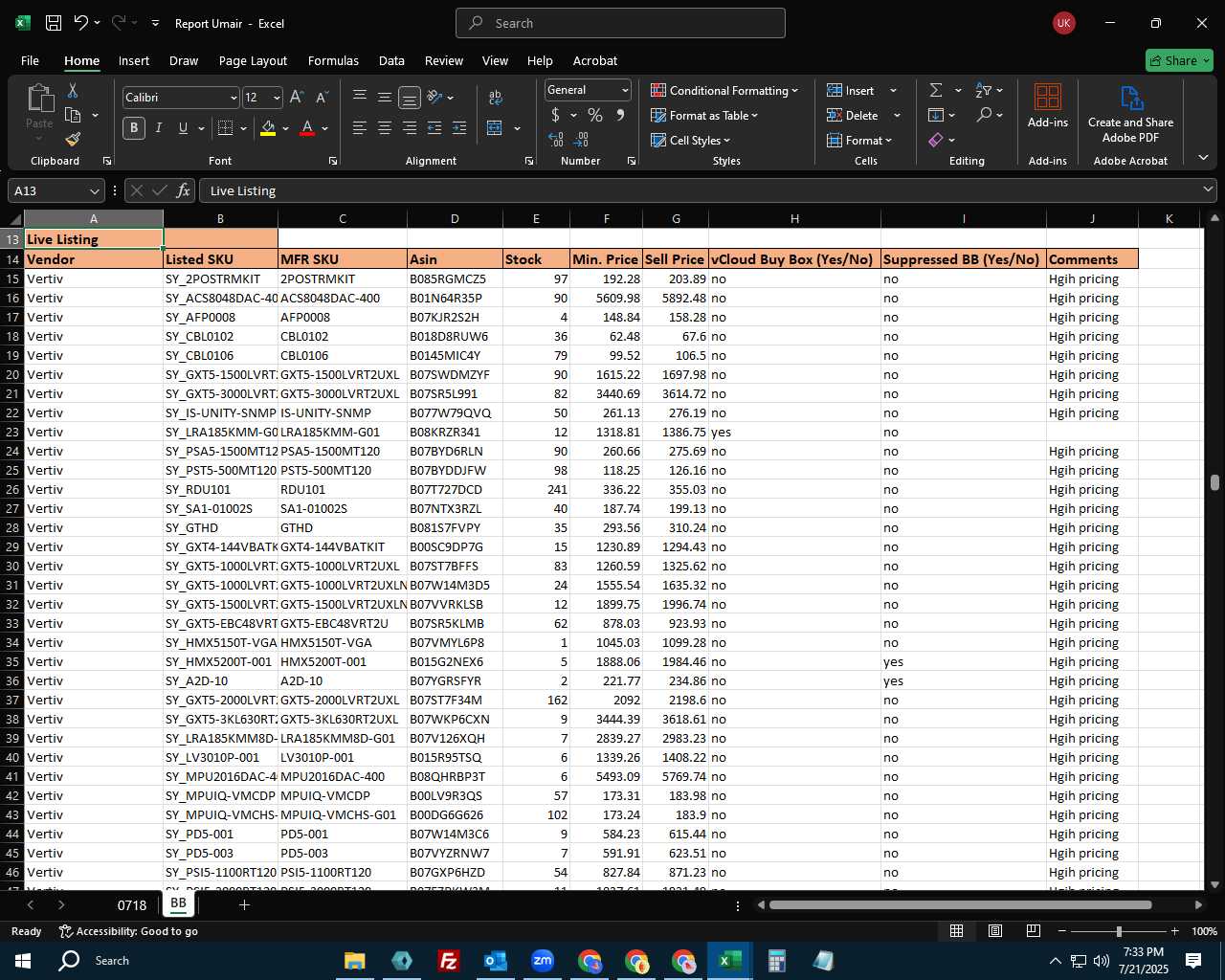Click the Align Right icon

click(410, 128)
